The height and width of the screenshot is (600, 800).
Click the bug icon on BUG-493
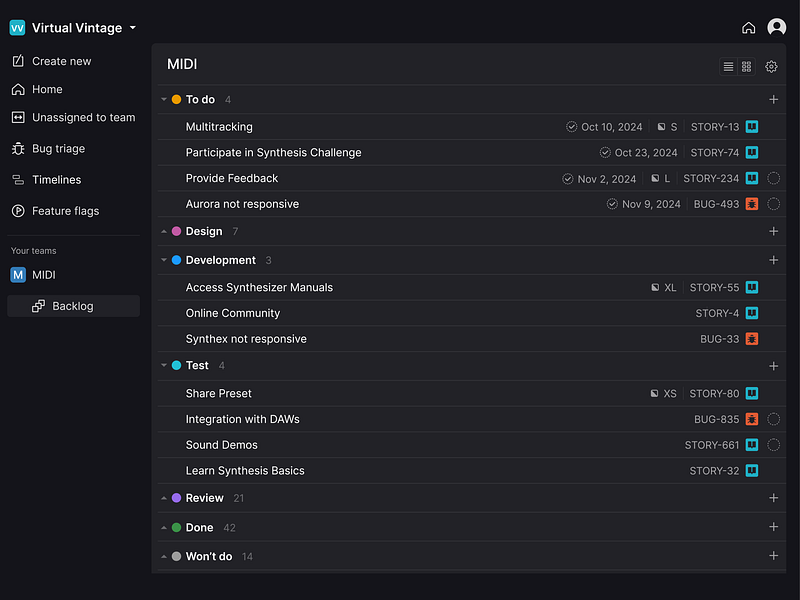coord(752,204)
